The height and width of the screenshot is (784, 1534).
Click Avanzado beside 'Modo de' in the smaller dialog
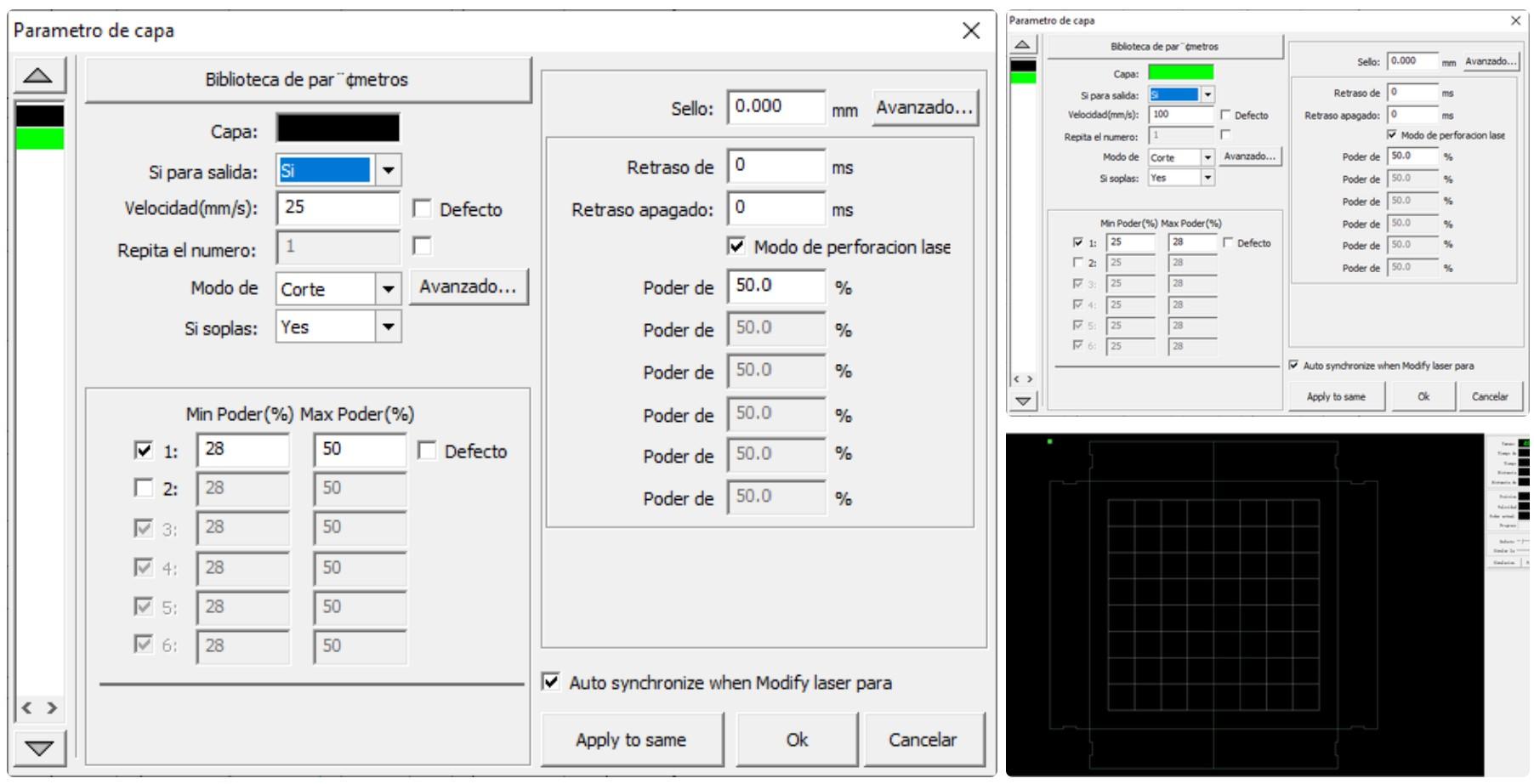coord(1250,156)
